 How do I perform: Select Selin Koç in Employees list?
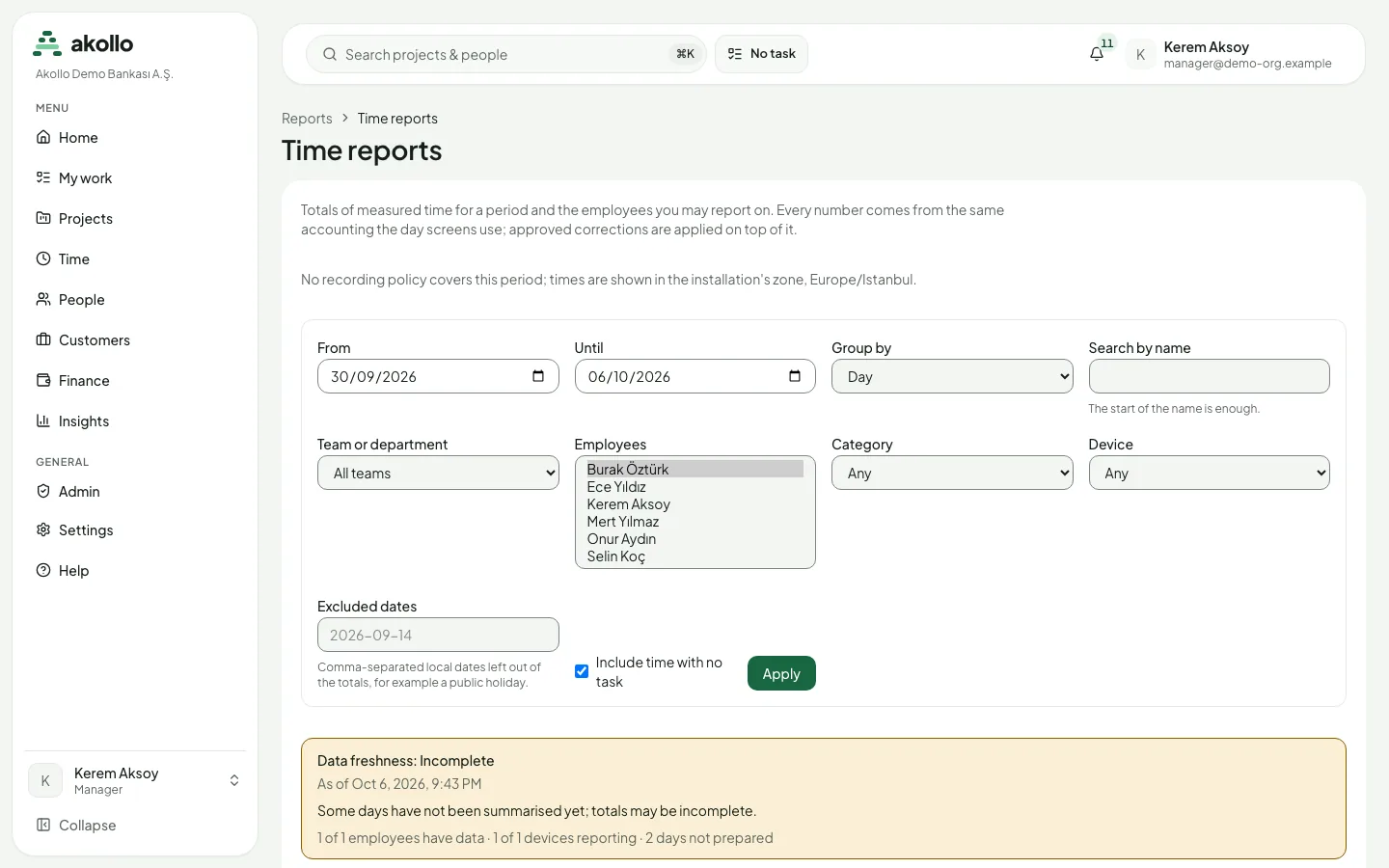(694, 556)
